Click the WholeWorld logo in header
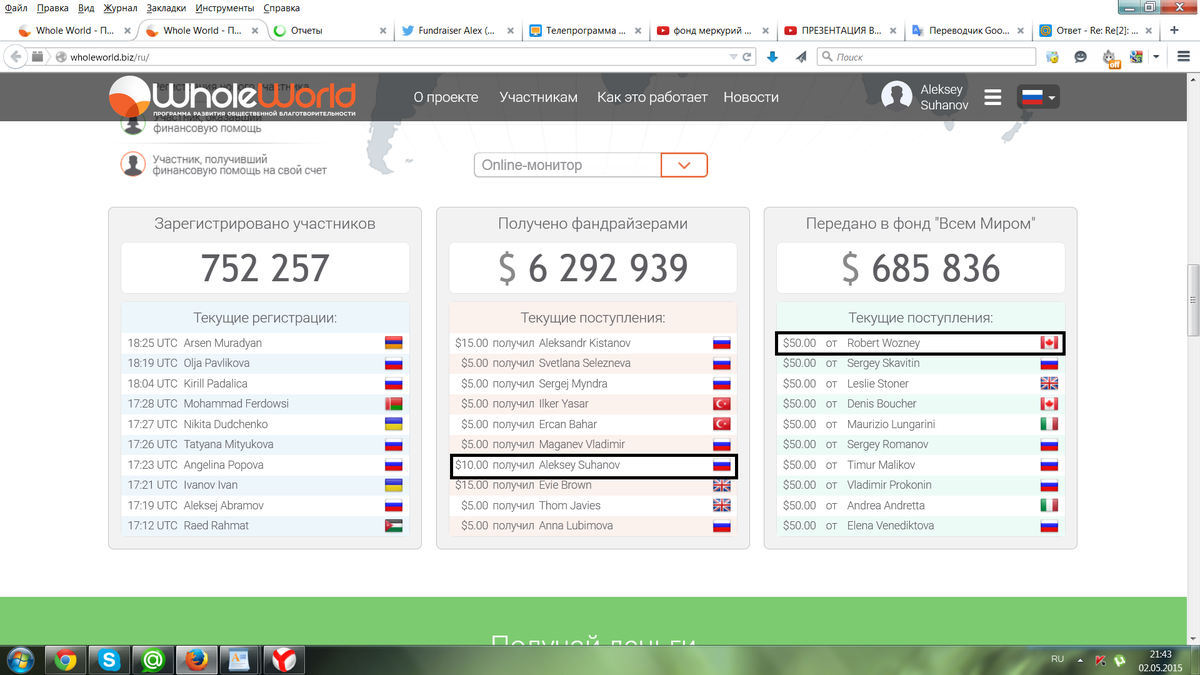This screenshot has width=1200, height=675. click(x=232, y=99)
